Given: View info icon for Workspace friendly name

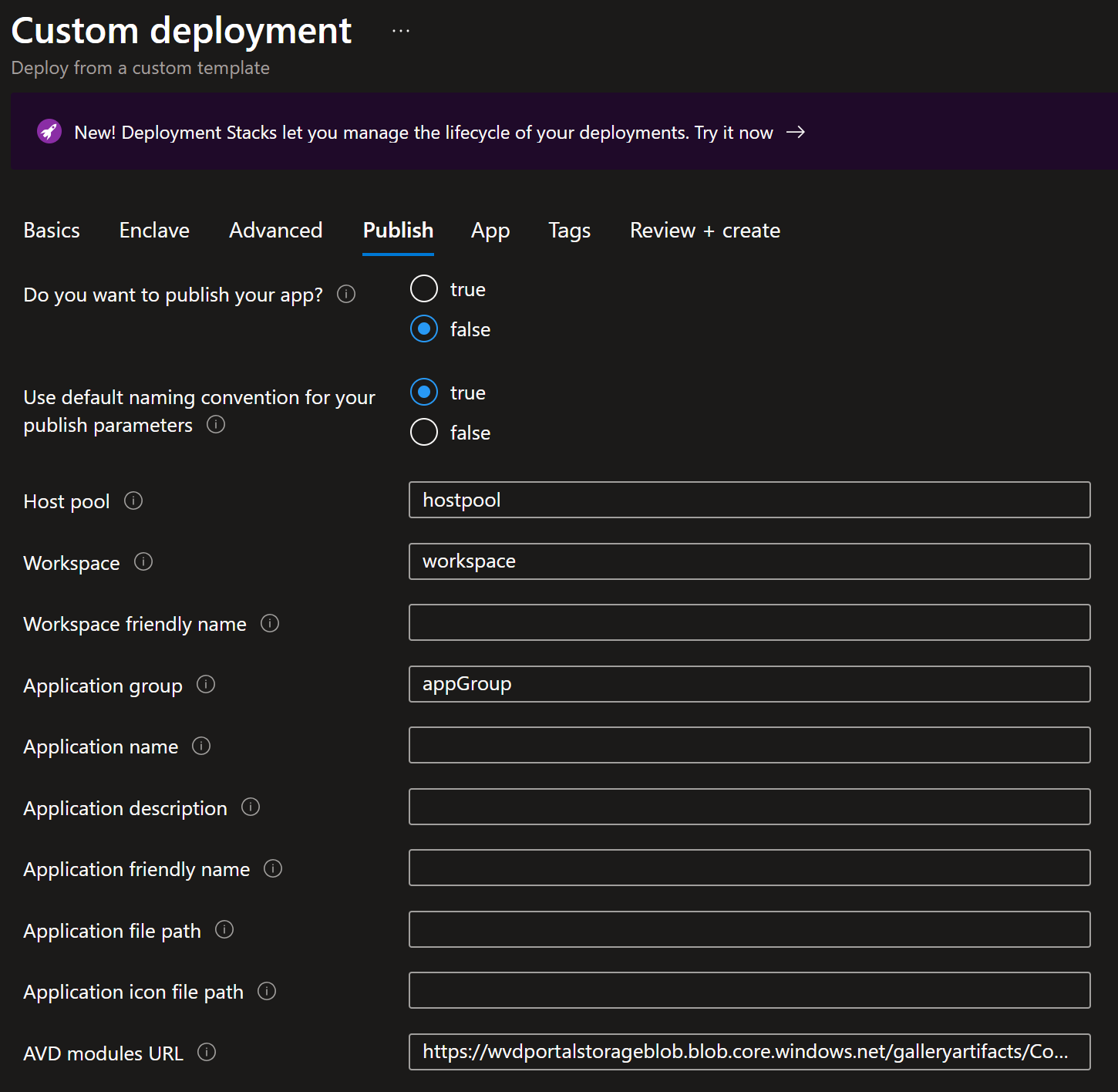Looking at the screenshot, I should pyautogui.click(x=270, y=623).
